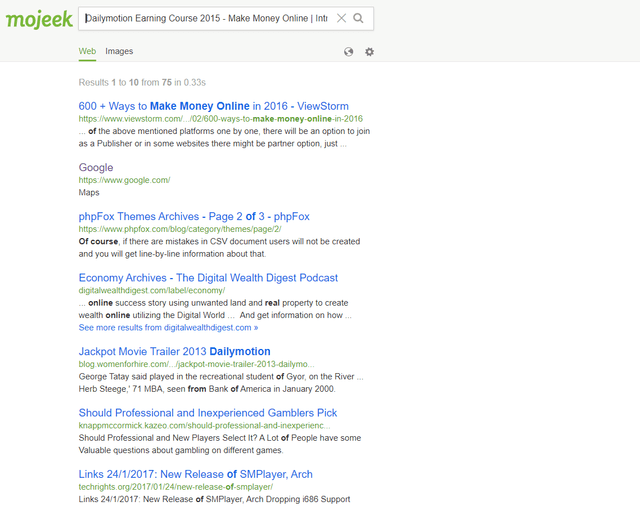
Task: Click snippet 'Links 24/1/2017: New Release of SMPlayer'
Action: 214,499
